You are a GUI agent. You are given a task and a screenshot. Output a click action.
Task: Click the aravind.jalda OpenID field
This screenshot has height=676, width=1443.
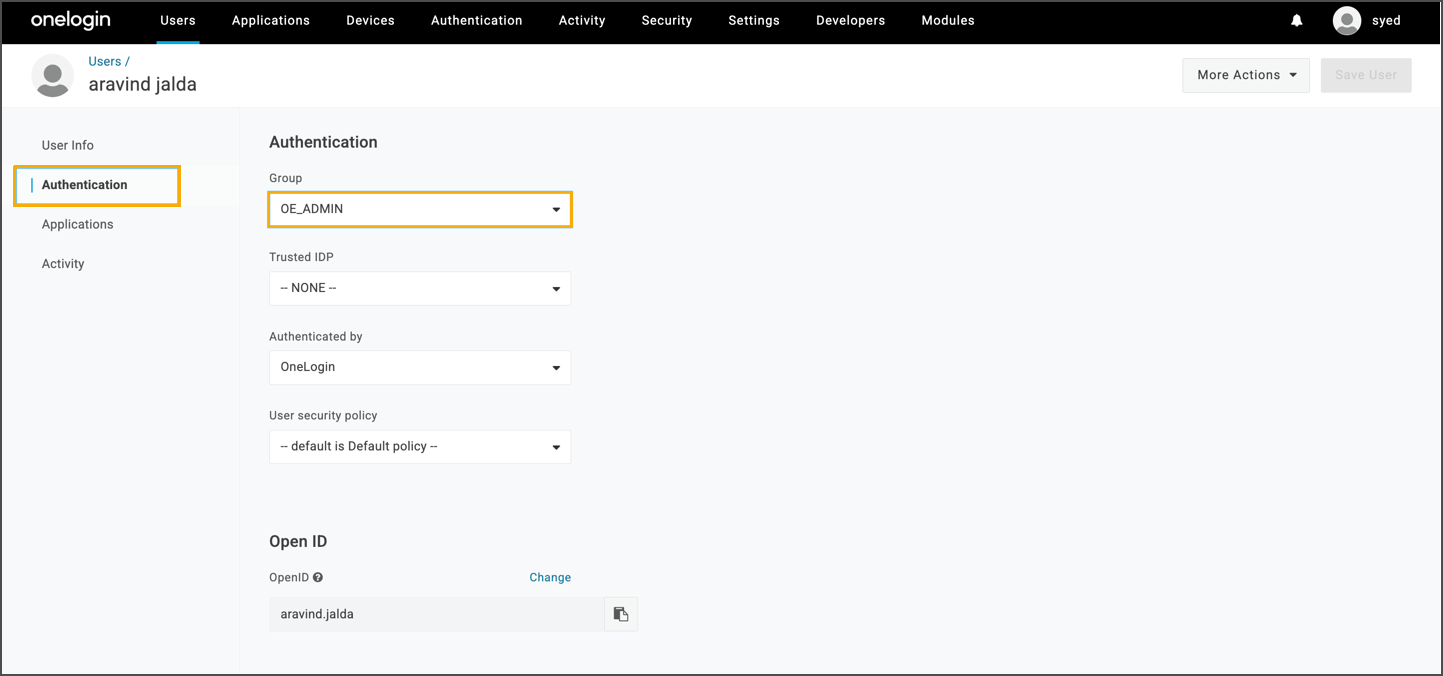click(436, 614)
